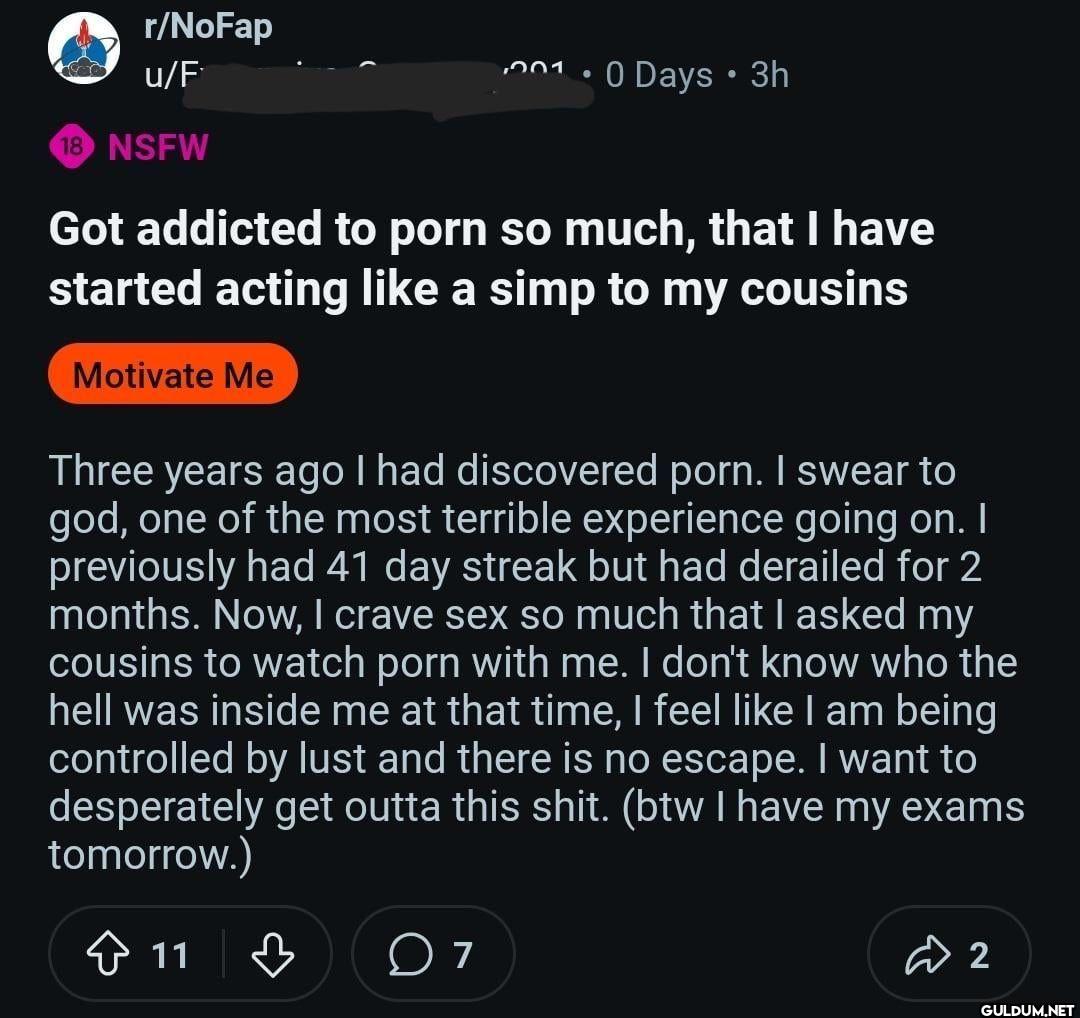Click the pink 18+ badge icon
Image resolution: width=1080 pixels, height=1018 pixels.
[71, 147]
